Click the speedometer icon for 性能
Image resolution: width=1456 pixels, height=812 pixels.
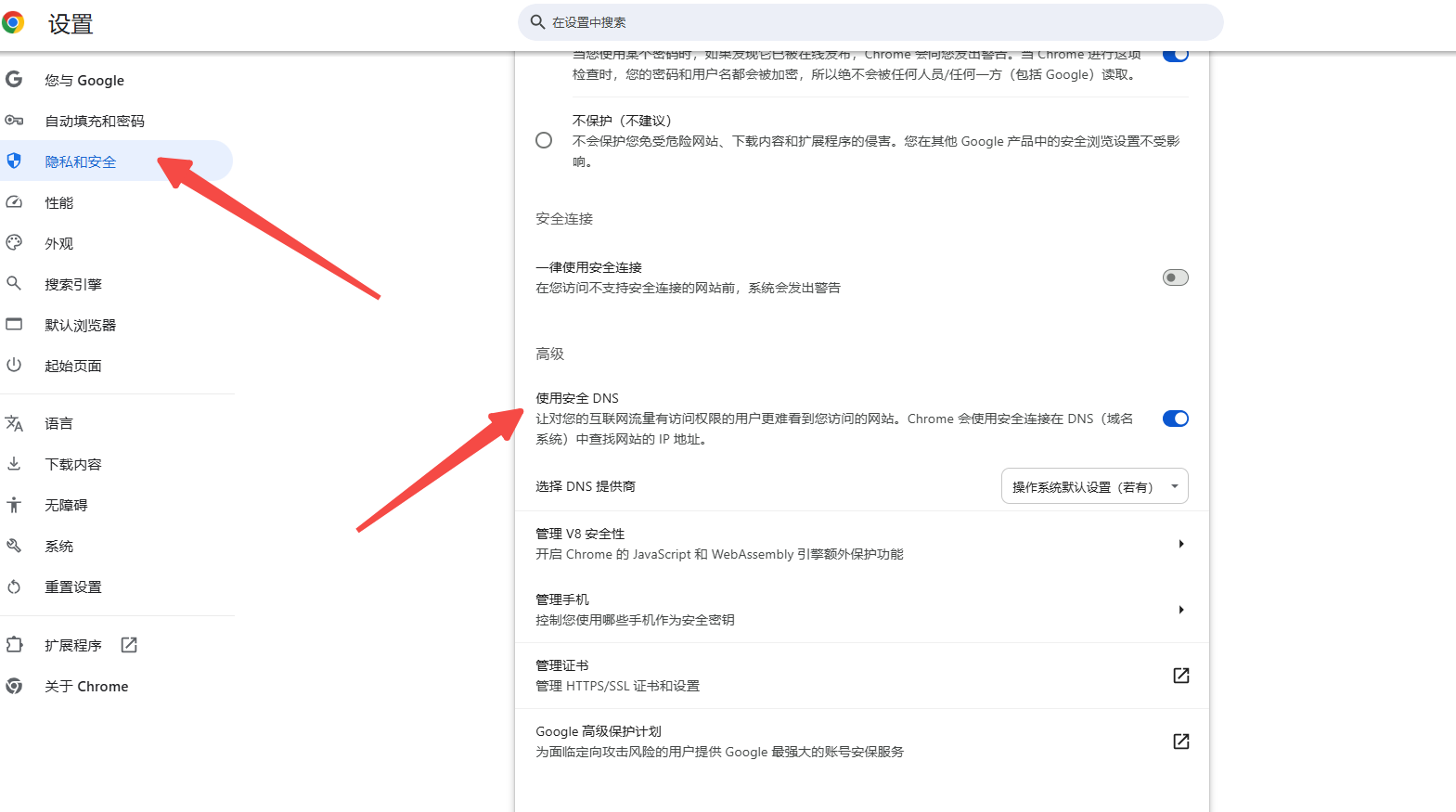[x=14, y=201]
